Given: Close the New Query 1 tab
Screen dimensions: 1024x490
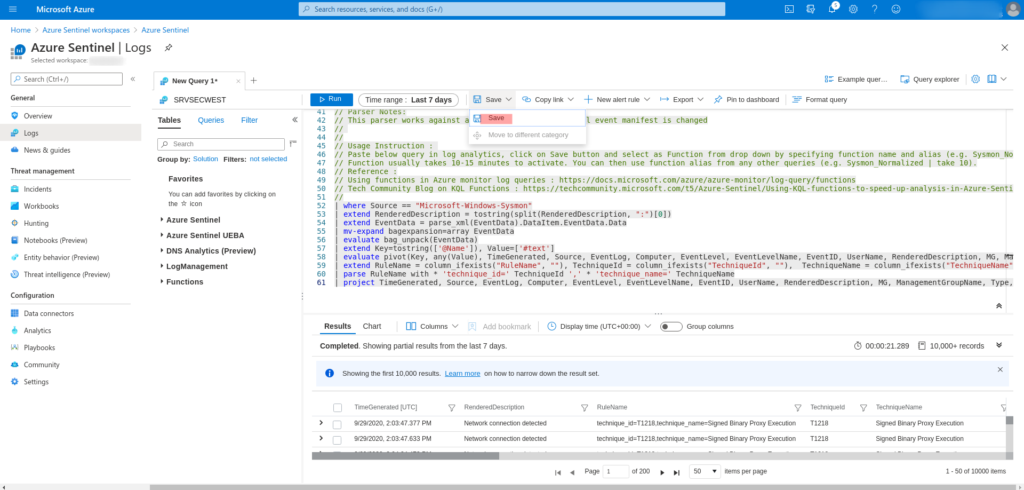Looking at the screenshot, I should pyautogui.click(x=238, y=81).
